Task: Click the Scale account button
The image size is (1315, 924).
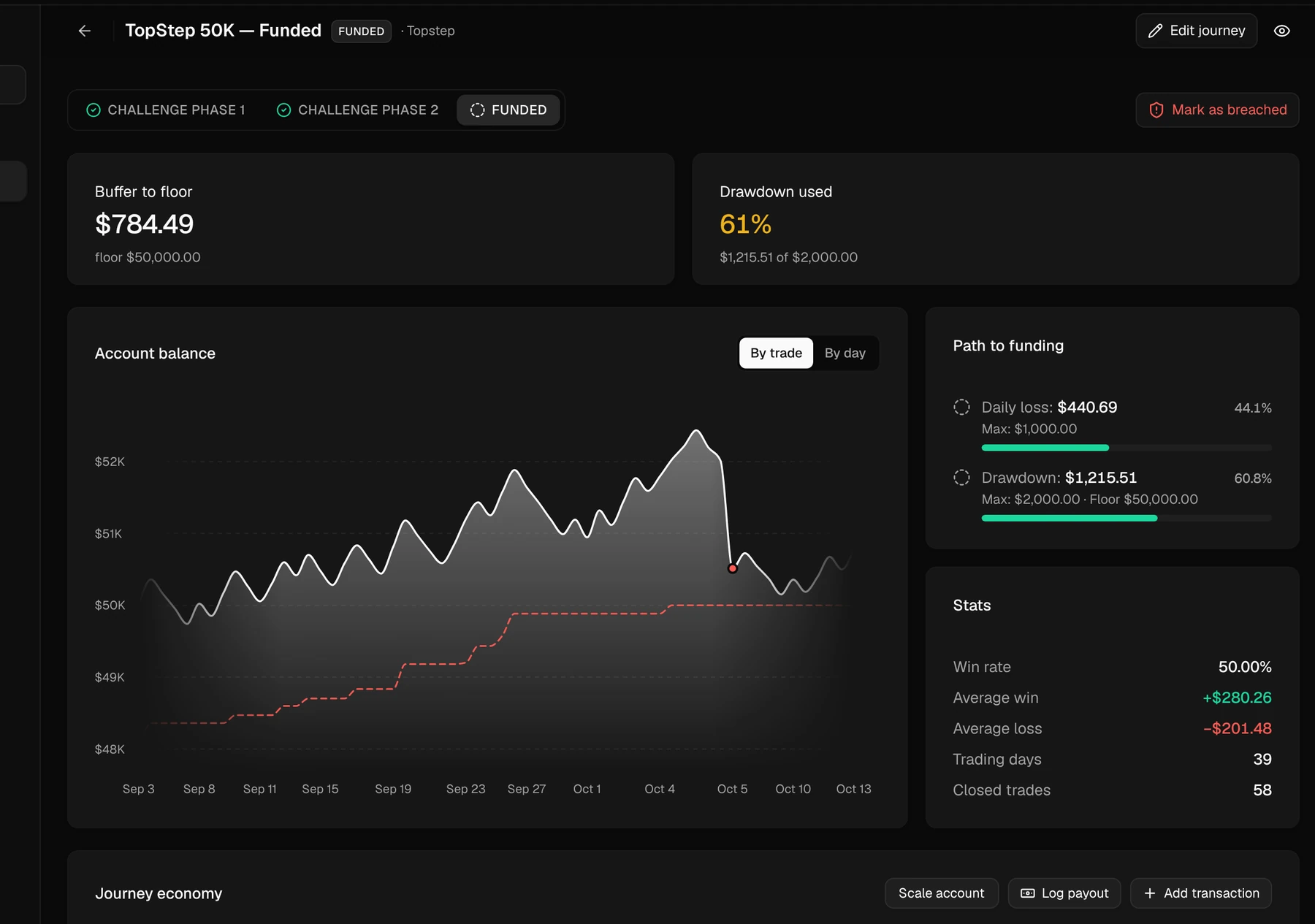Action: point(941,893)
